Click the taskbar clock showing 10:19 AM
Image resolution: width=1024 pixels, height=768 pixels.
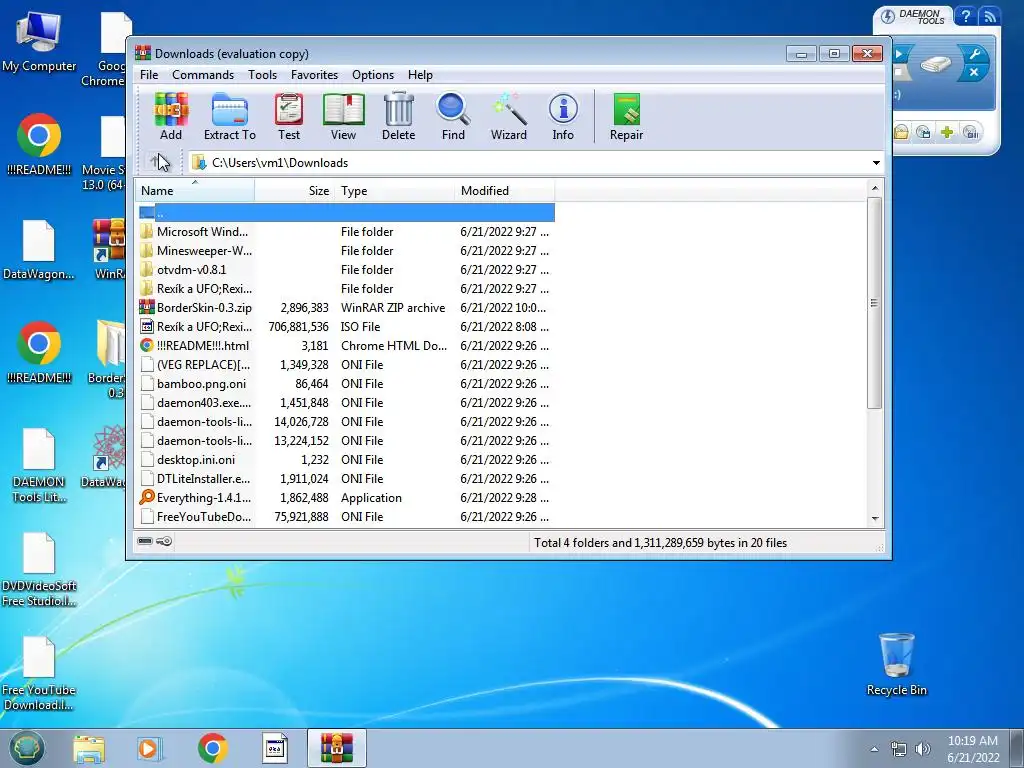[x=973, y=749]
